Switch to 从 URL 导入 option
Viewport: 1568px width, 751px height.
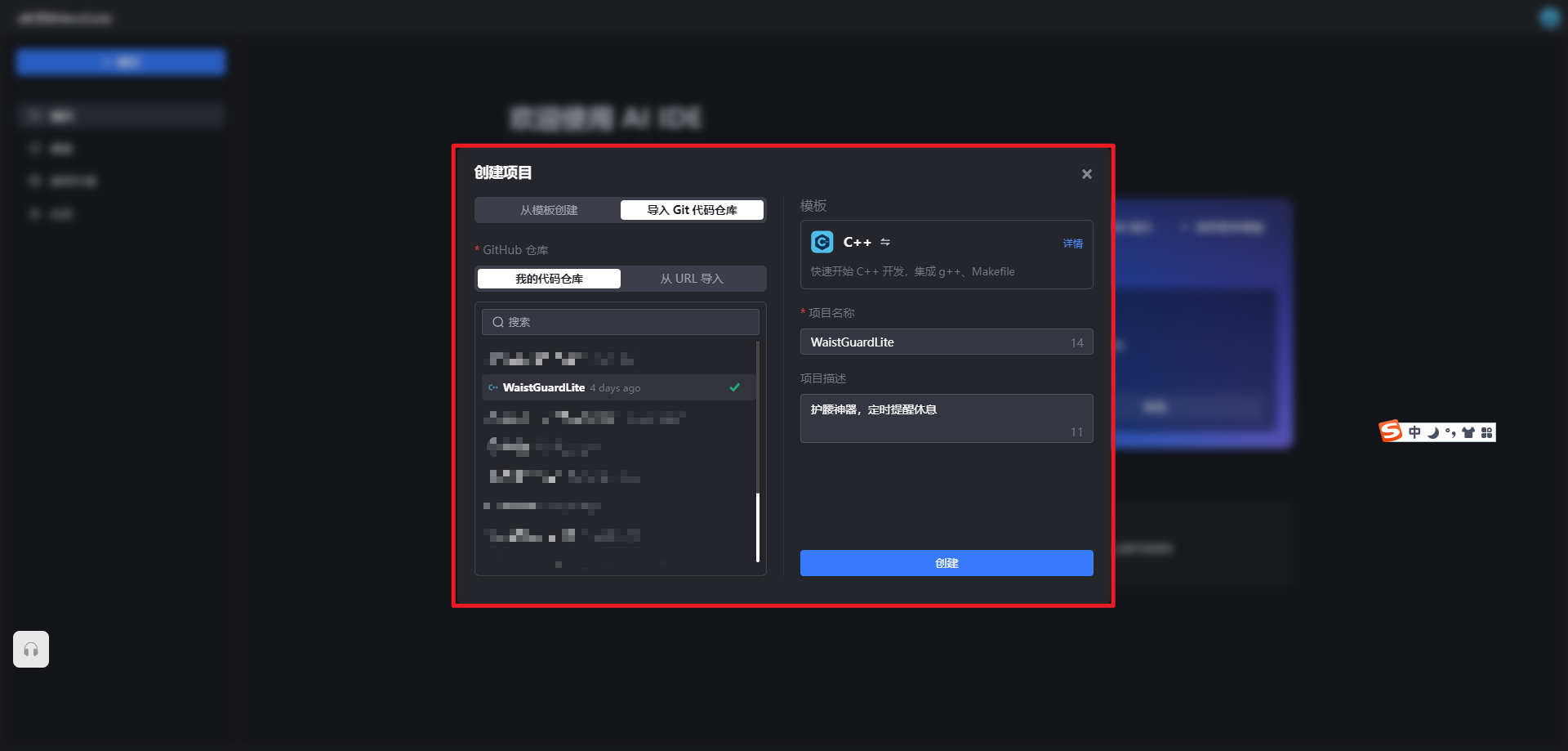pyautogui.click(x=692, y=279)
